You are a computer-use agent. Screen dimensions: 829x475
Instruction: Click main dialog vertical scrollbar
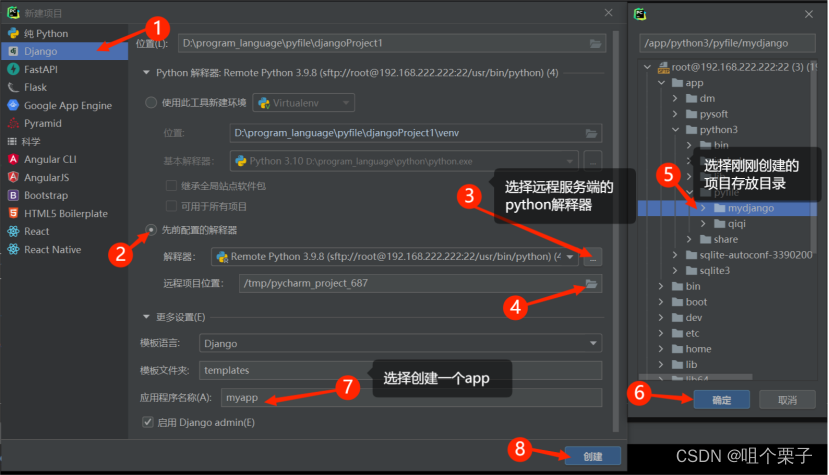point(615,231)
